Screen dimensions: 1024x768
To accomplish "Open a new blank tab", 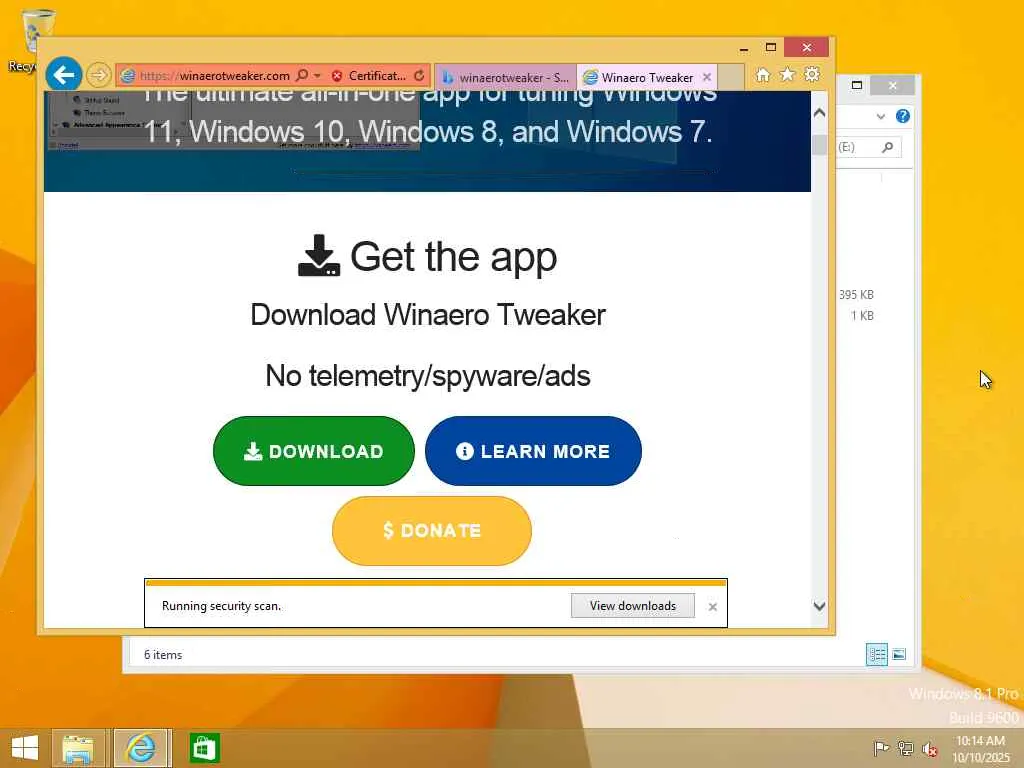I will pyautogui.click(x=731, y=77).
